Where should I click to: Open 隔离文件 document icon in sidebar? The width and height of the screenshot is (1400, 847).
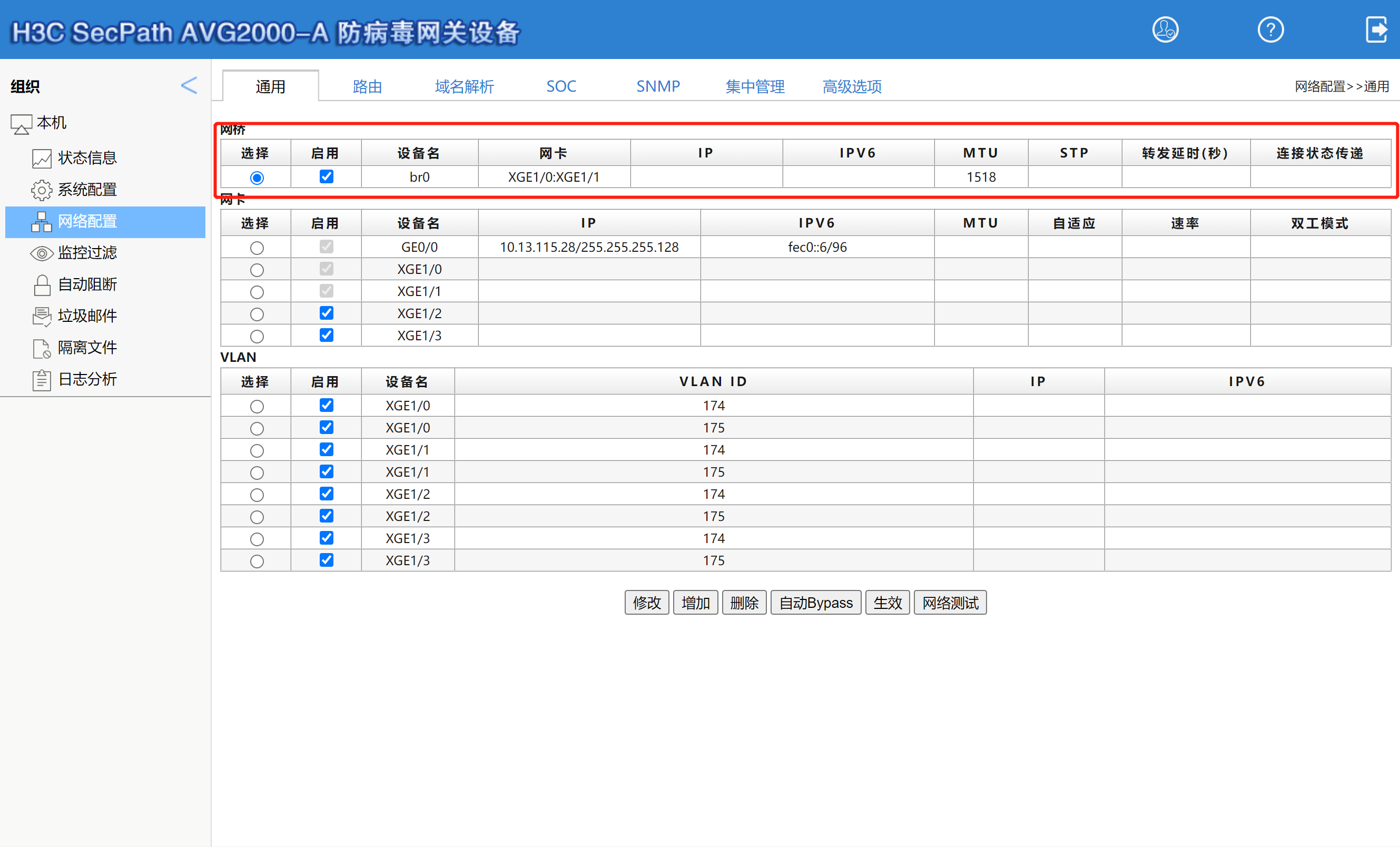[x=42, y=348]
